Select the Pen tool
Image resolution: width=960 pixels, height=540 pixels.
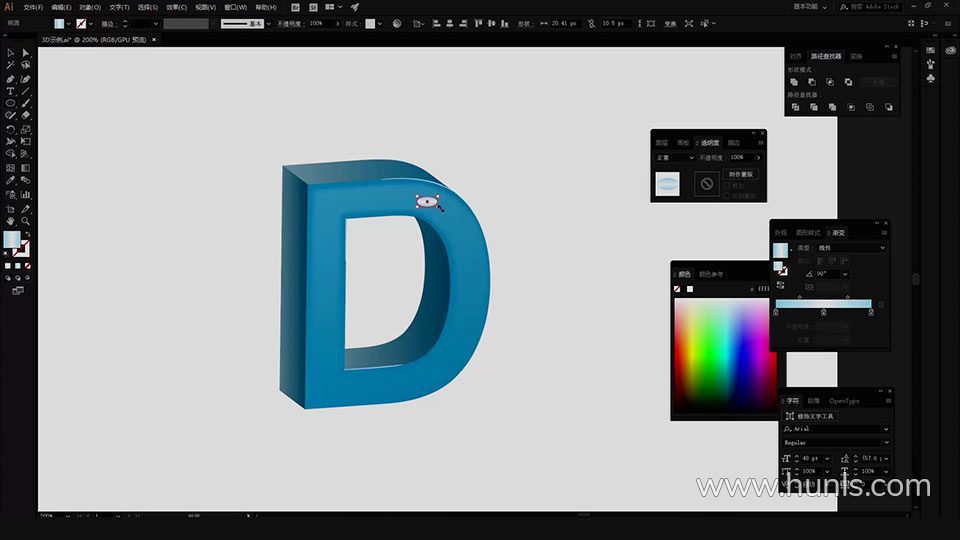(10, 79)
